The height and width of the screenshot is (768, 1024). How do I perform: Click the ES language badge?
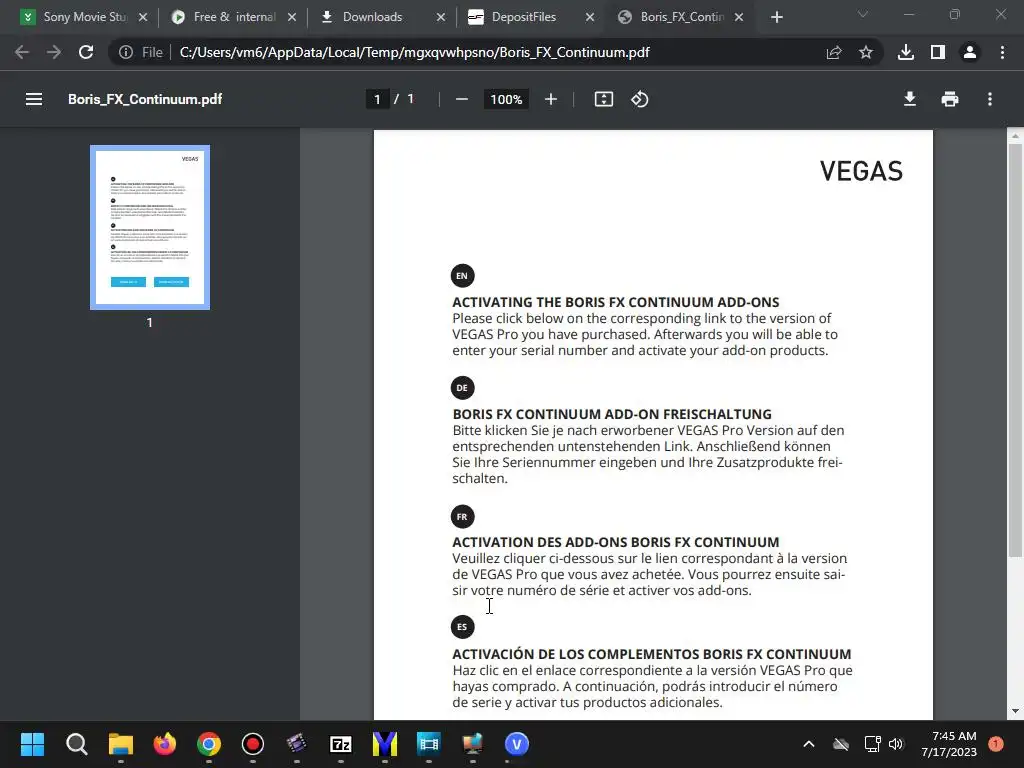[x=462, y=627]
